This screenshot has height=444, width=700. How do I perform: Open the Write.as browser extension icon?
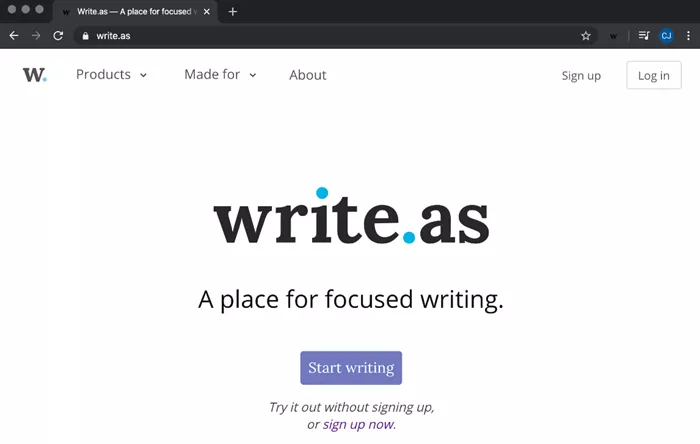(613, 36)
